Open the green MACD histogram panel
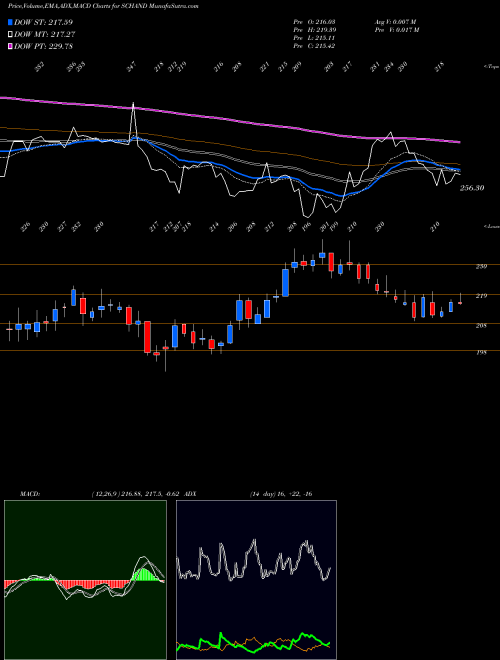This screenshot has width=500, height=660. [85, 580]
